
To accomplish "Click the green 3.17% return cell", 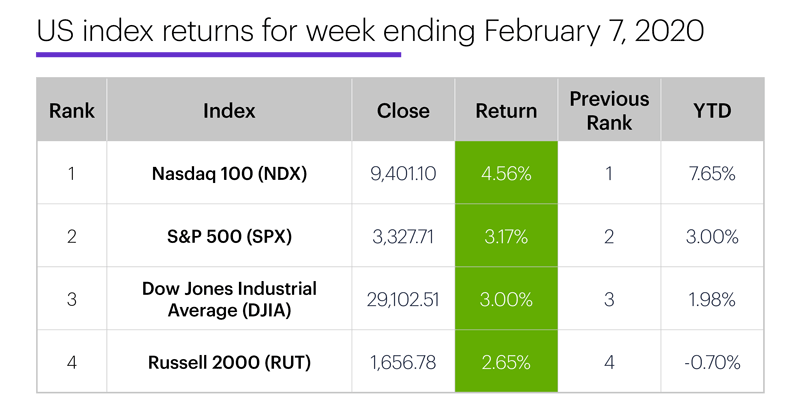I will pos(507,237).
